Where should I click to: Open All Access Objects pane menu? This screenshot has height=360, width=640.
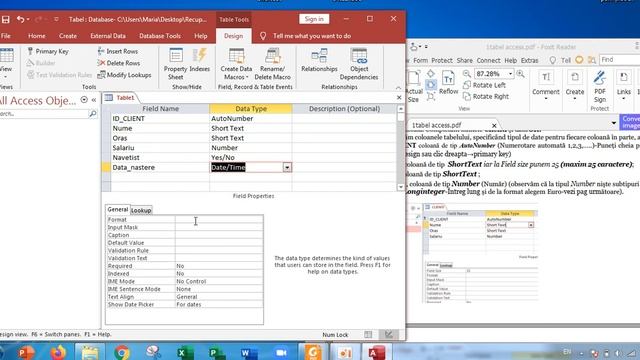(x=84, y=100)
